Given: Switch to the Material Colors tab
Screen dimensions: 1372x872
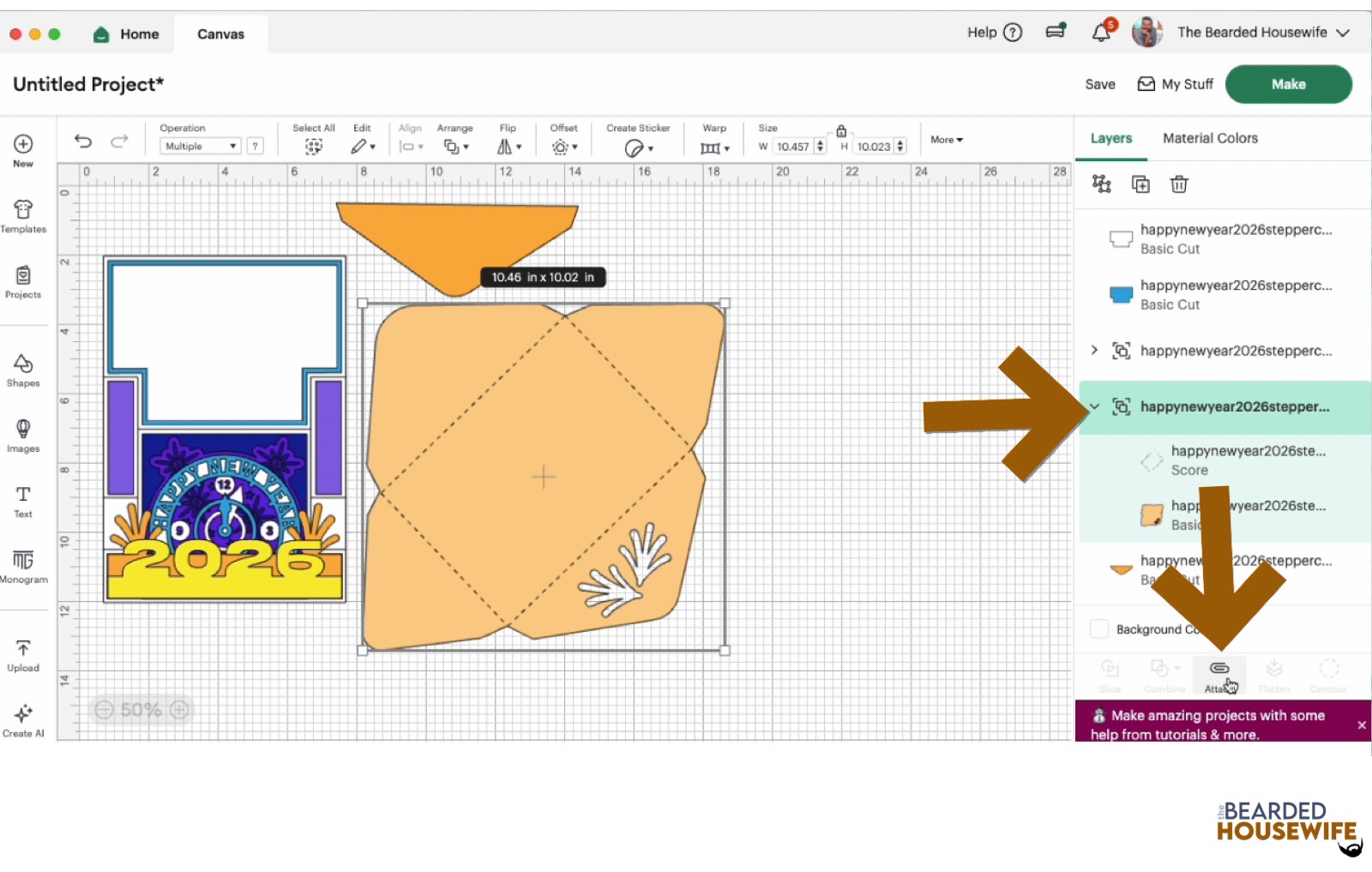Looking at the screenshot, I should [1209, 138].
